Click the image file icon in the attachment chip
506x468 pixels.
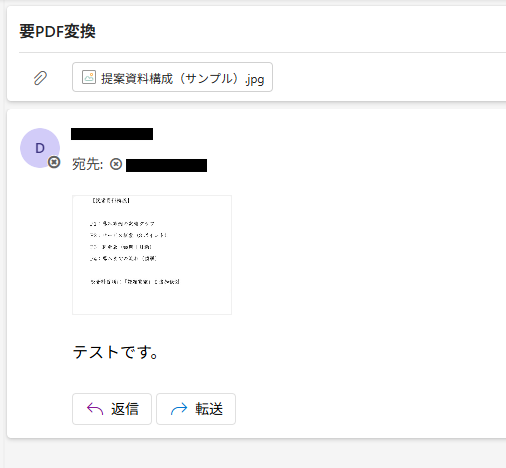click(x=89, y=77)
